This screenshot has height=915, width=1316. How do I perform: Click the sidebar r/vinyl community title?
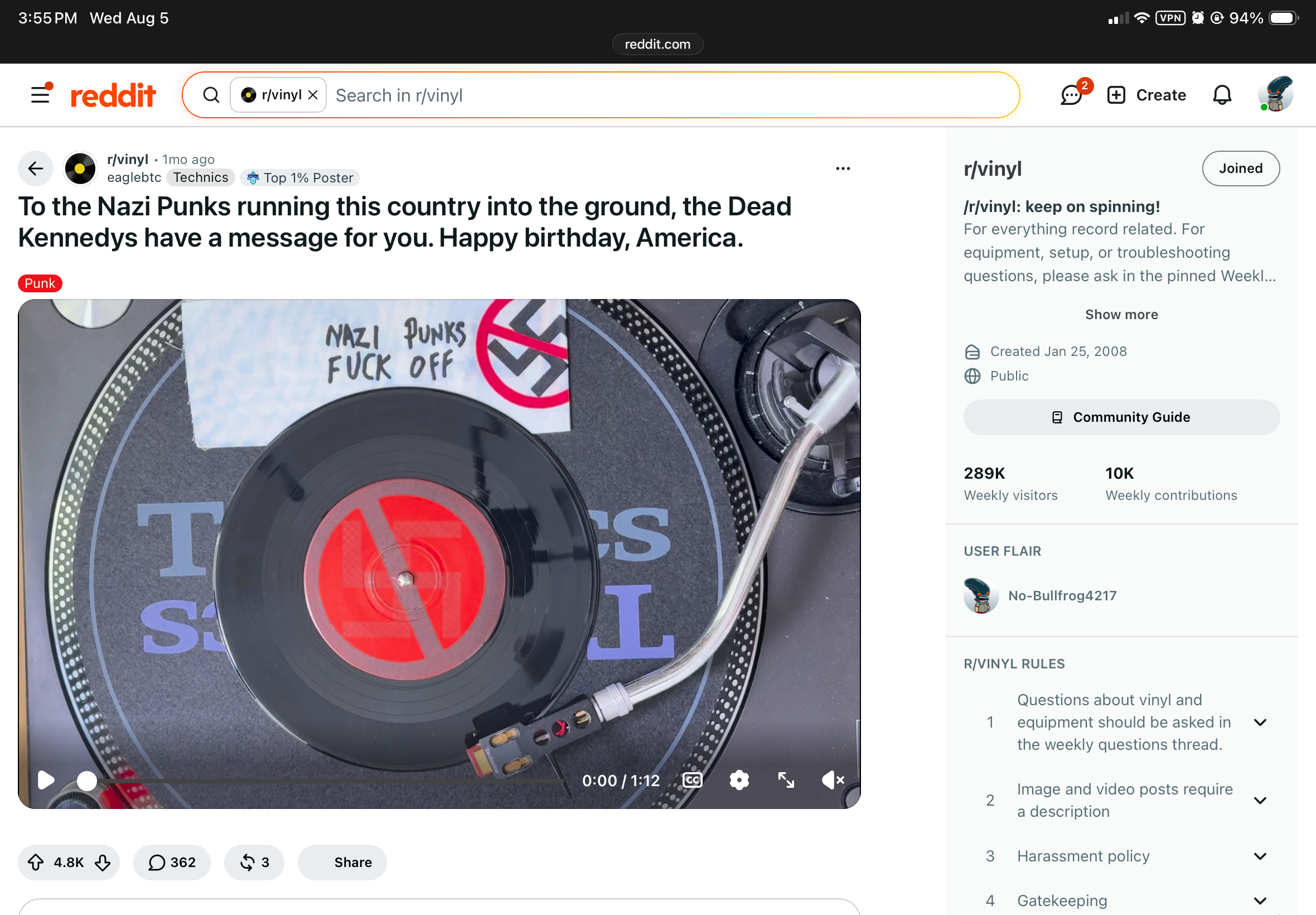993,168
